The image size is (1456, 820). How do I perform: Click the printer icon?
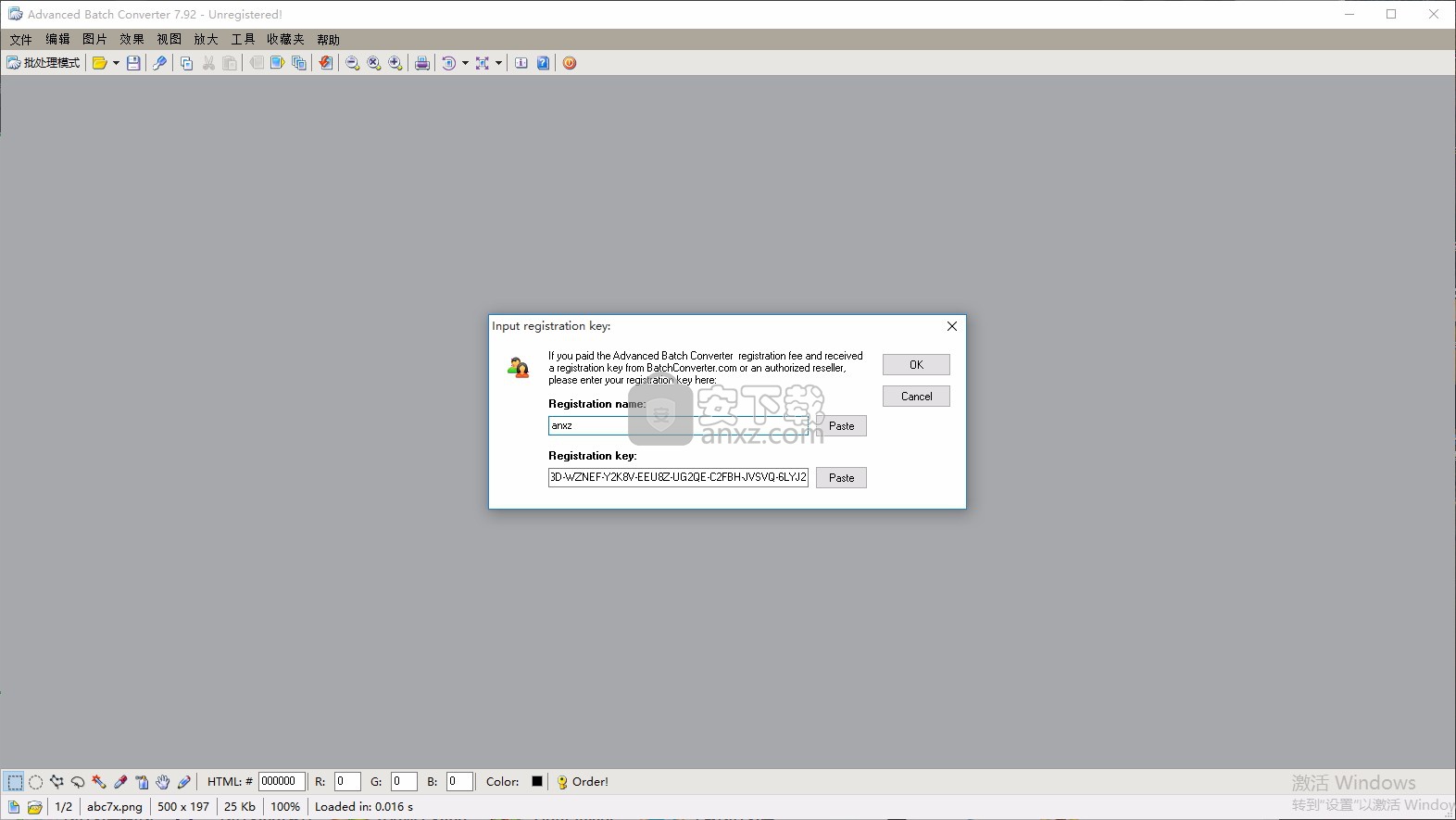(x=422, y=63)
